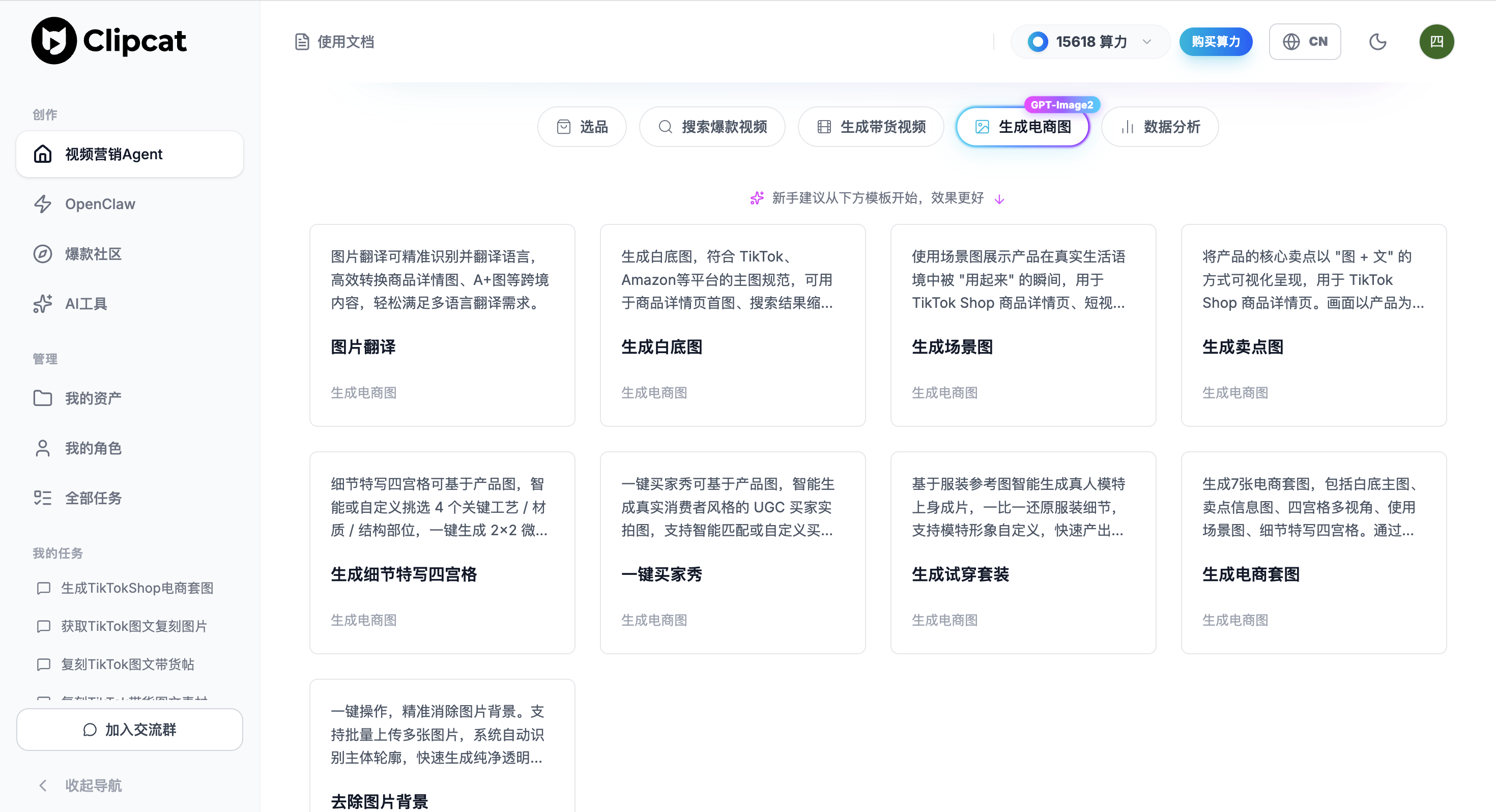Image resolution: width=1496 pixels, height=812 pixels.
Task: Click the 收起导航 label
Action: coord(94,785)
